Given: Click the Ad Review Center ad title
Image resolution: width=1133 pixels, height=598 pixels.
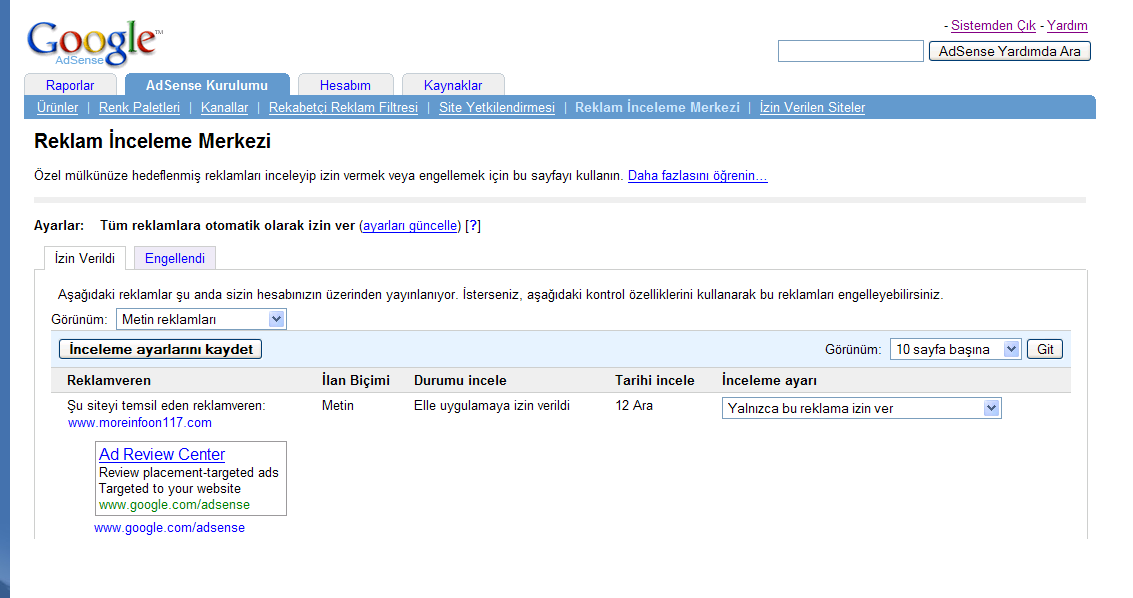Looking at the screenshot, I should [x=162, y=454].
